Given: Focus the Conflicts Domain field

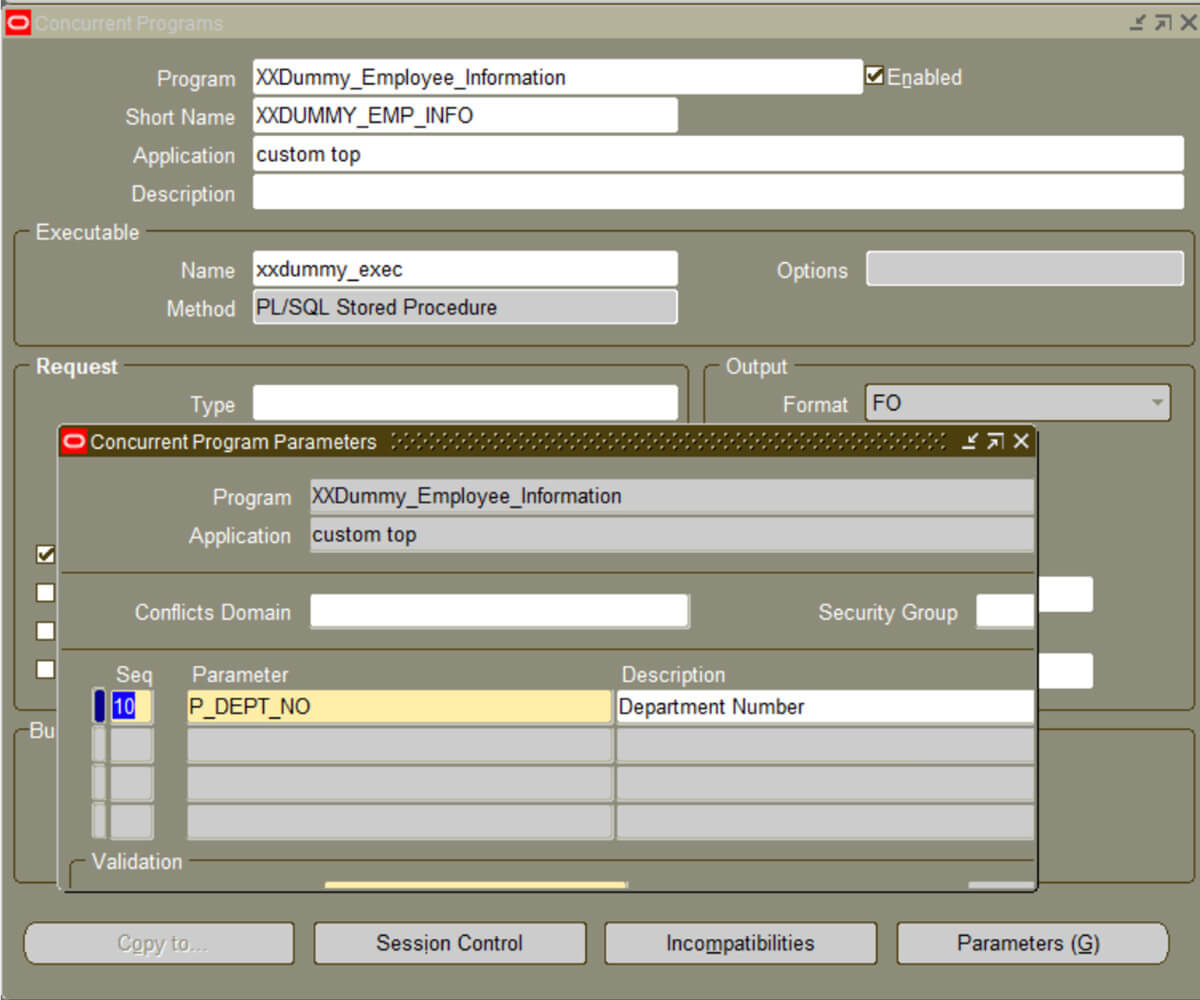Looking at the screenshot, I should tap(499, 612).
